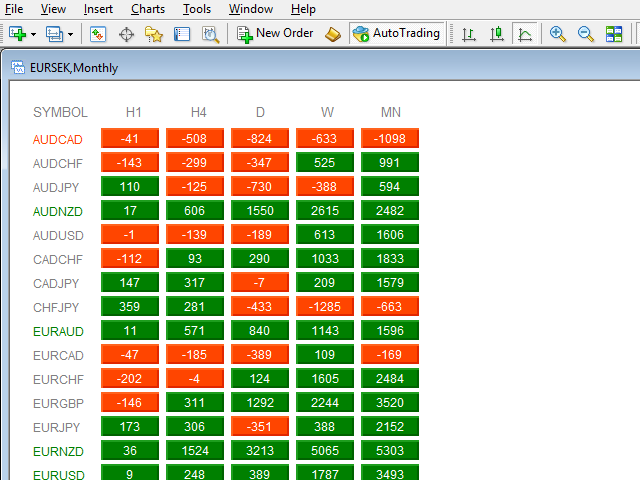The width and height of the screenshot is (640, 480).
Task: Open the Strategy Tester icon
Action: tap(210, 34)
